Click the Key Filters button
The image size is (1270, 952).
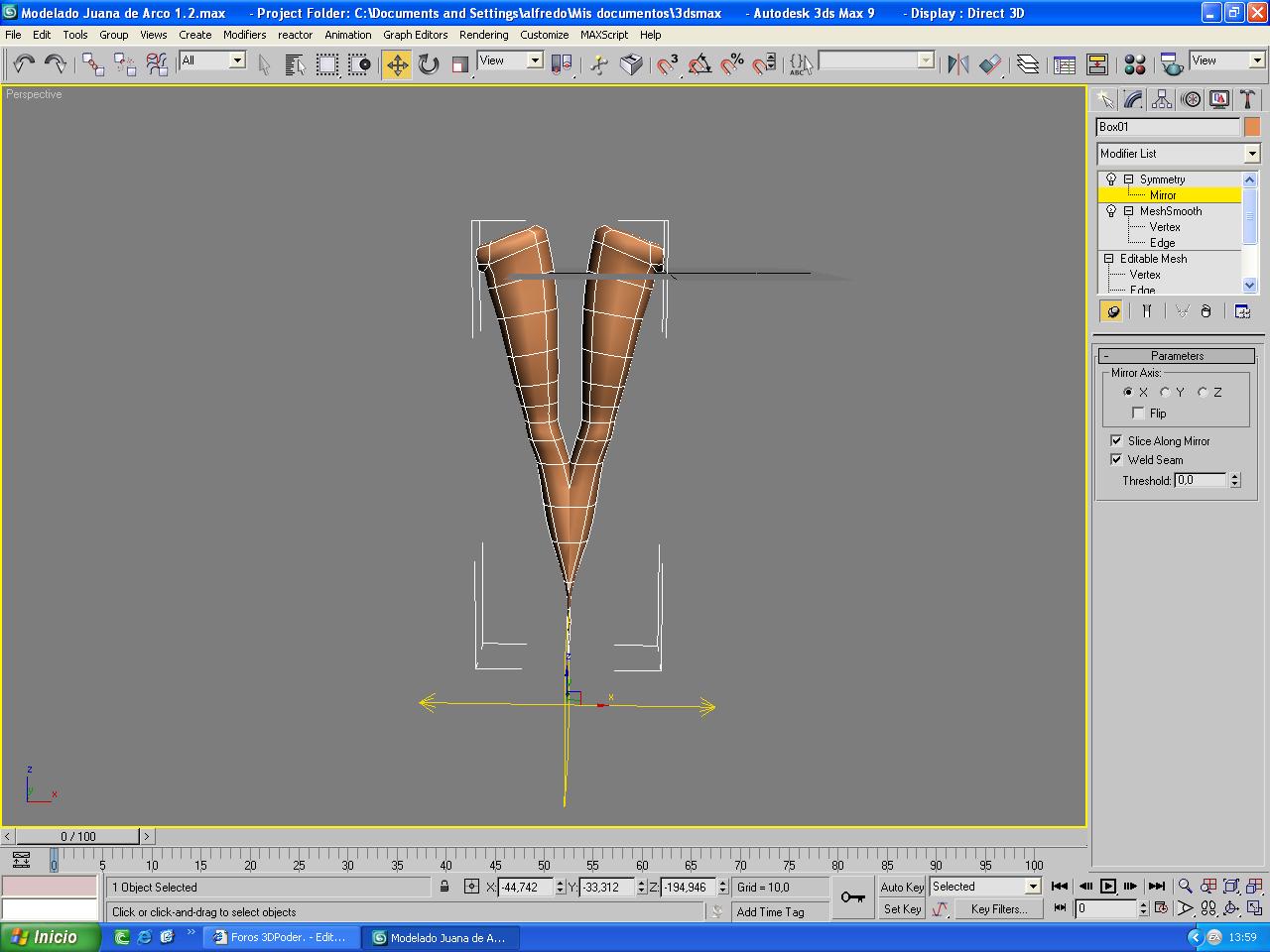click(x=998, y=908)
